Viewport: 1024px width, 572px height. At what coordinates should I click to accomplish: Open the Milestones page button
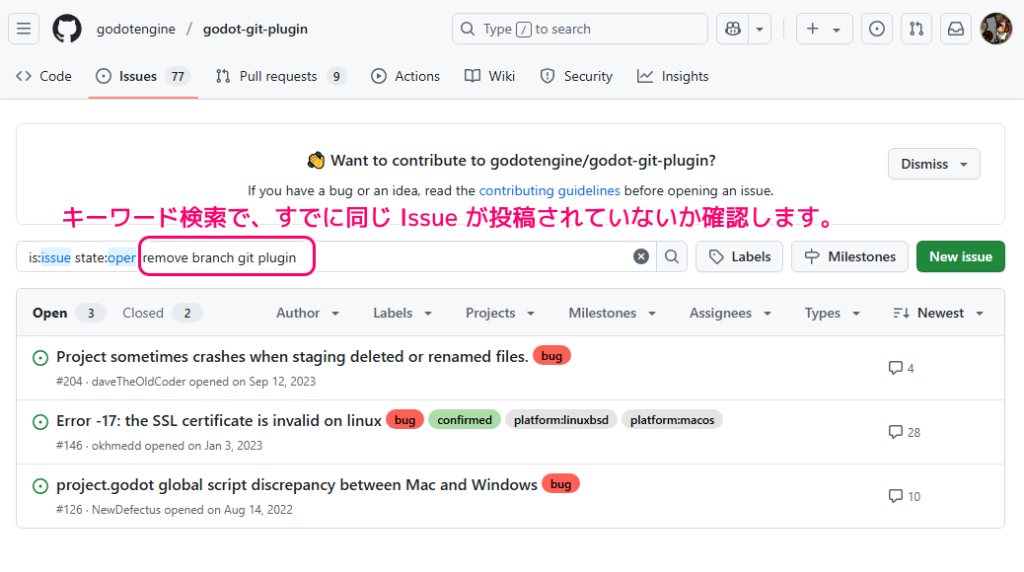pyautogui.click(x=850, y=257)
